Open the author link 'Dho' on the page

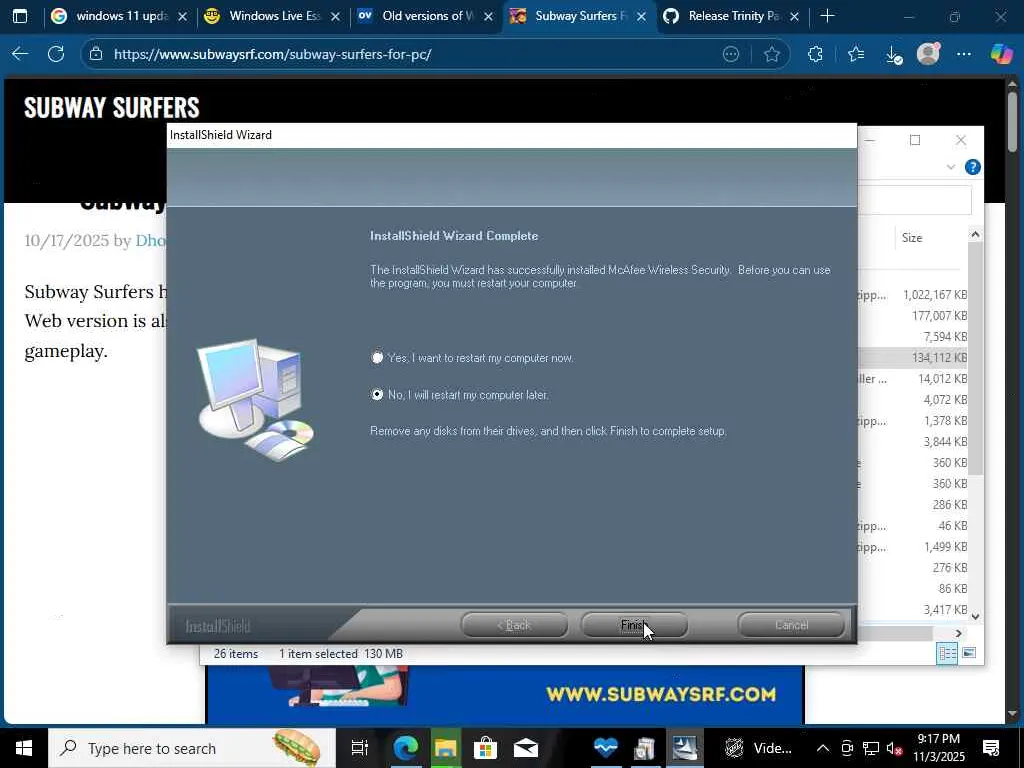[x=150, y=240]
